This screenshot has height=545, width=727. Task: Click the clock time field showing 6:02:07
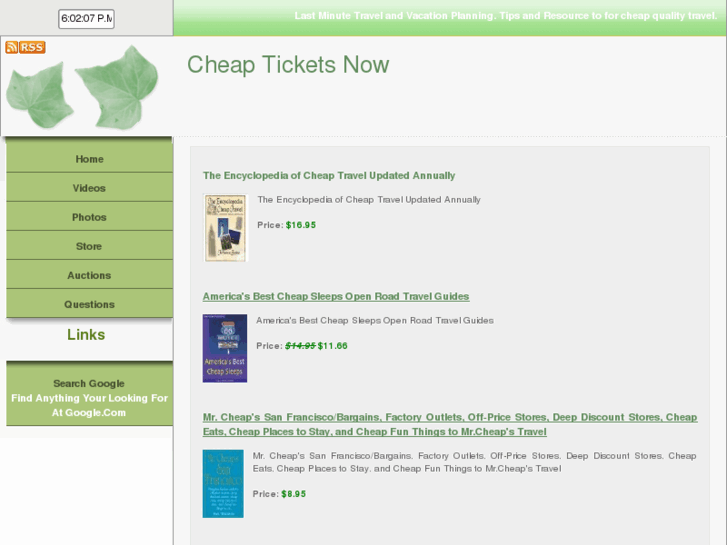[x=86, y=19]
